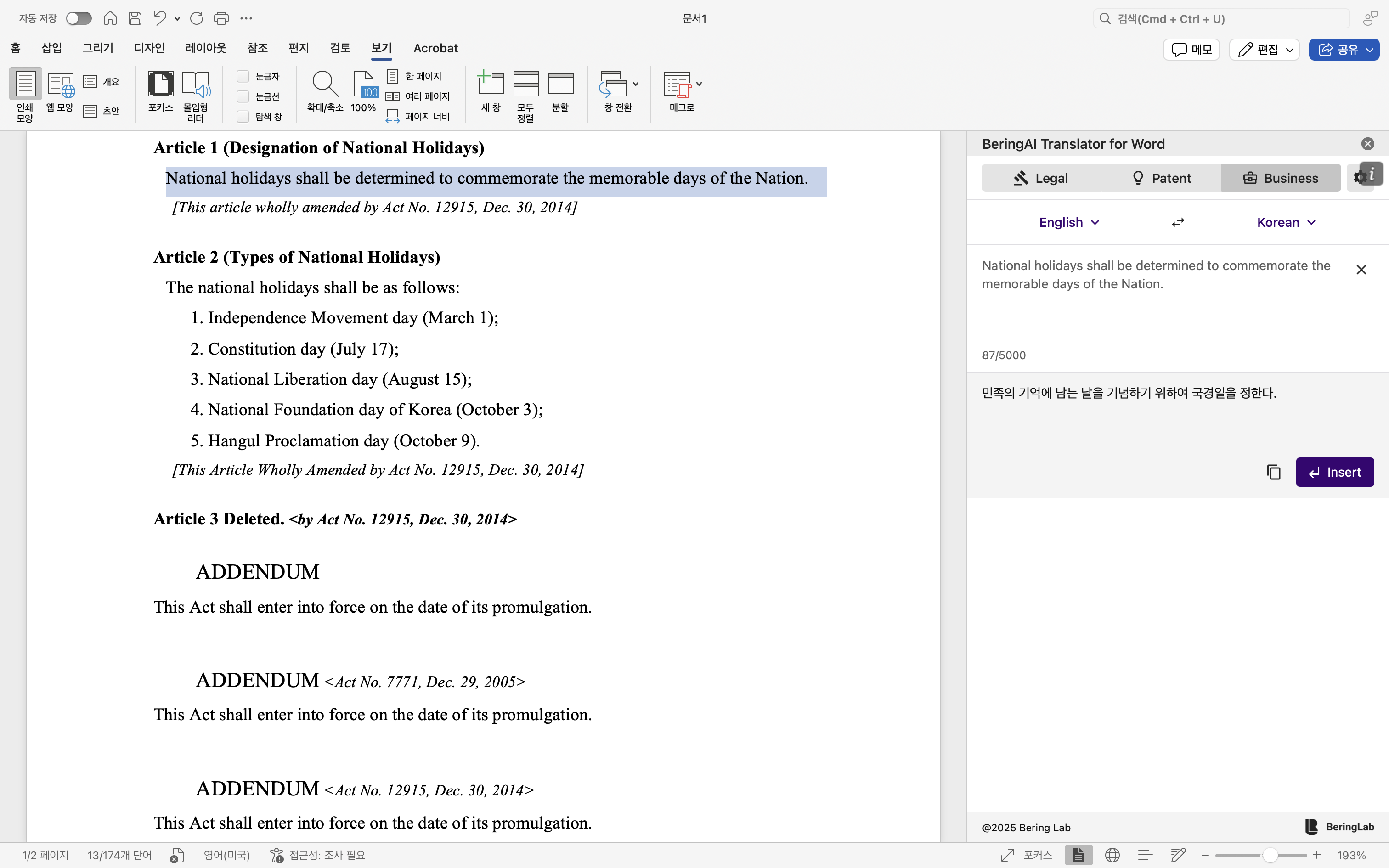Insert translation into document
This screenshot has height=868, width=1389.
[x=1334, y=472]
